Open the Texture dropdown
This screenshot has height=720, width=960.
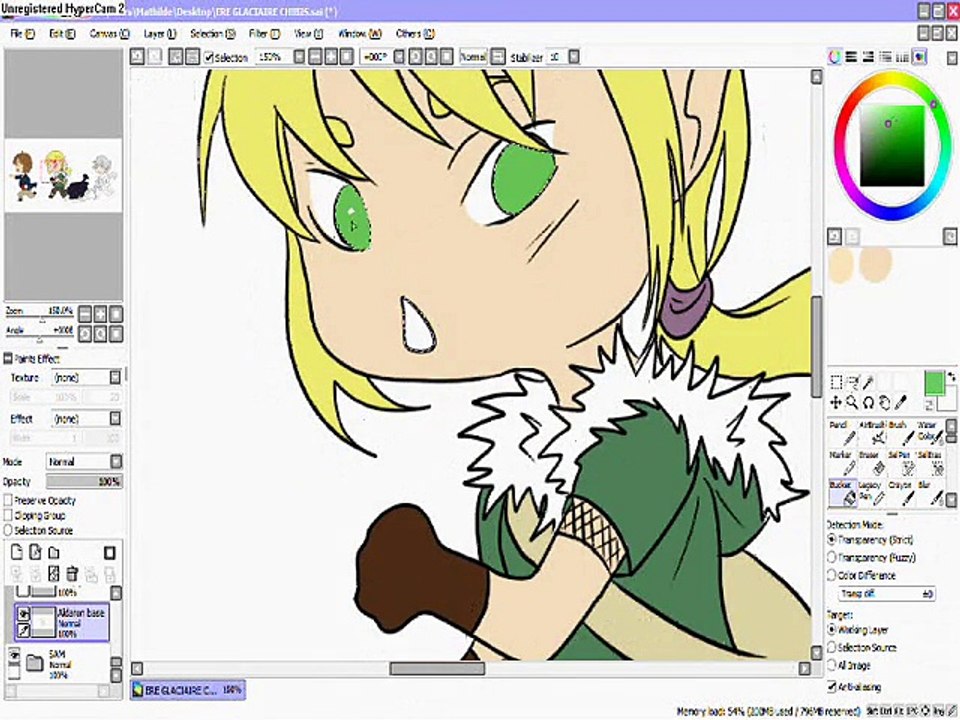[86, 377]
